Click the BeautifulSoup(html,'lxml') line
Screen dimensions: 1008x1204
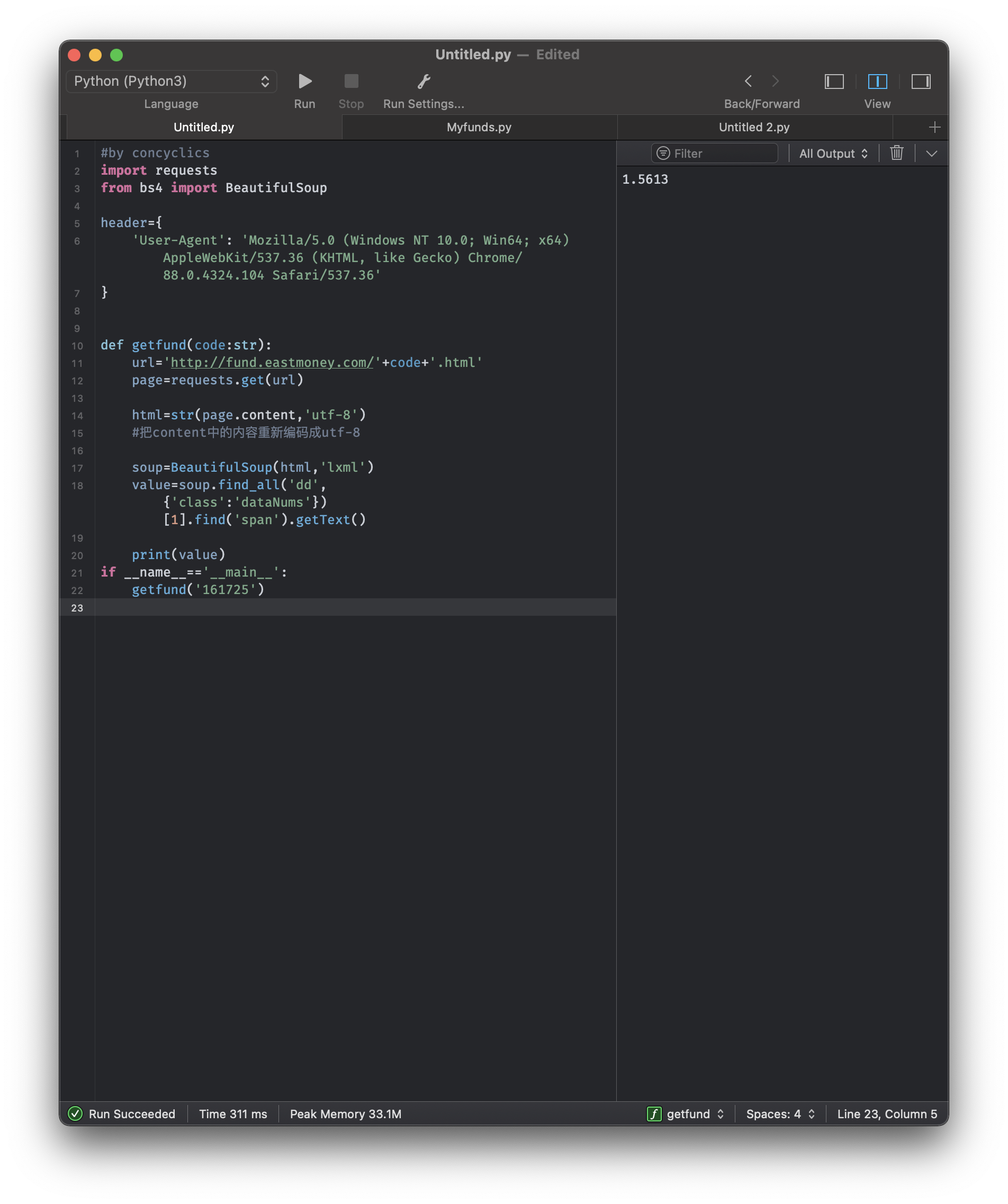tap(253, 468)
